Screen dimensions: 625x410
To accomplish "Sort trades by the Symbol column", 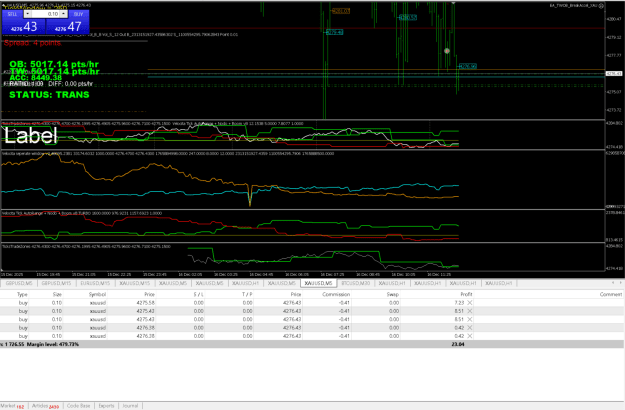I will [x=97, y=294].
